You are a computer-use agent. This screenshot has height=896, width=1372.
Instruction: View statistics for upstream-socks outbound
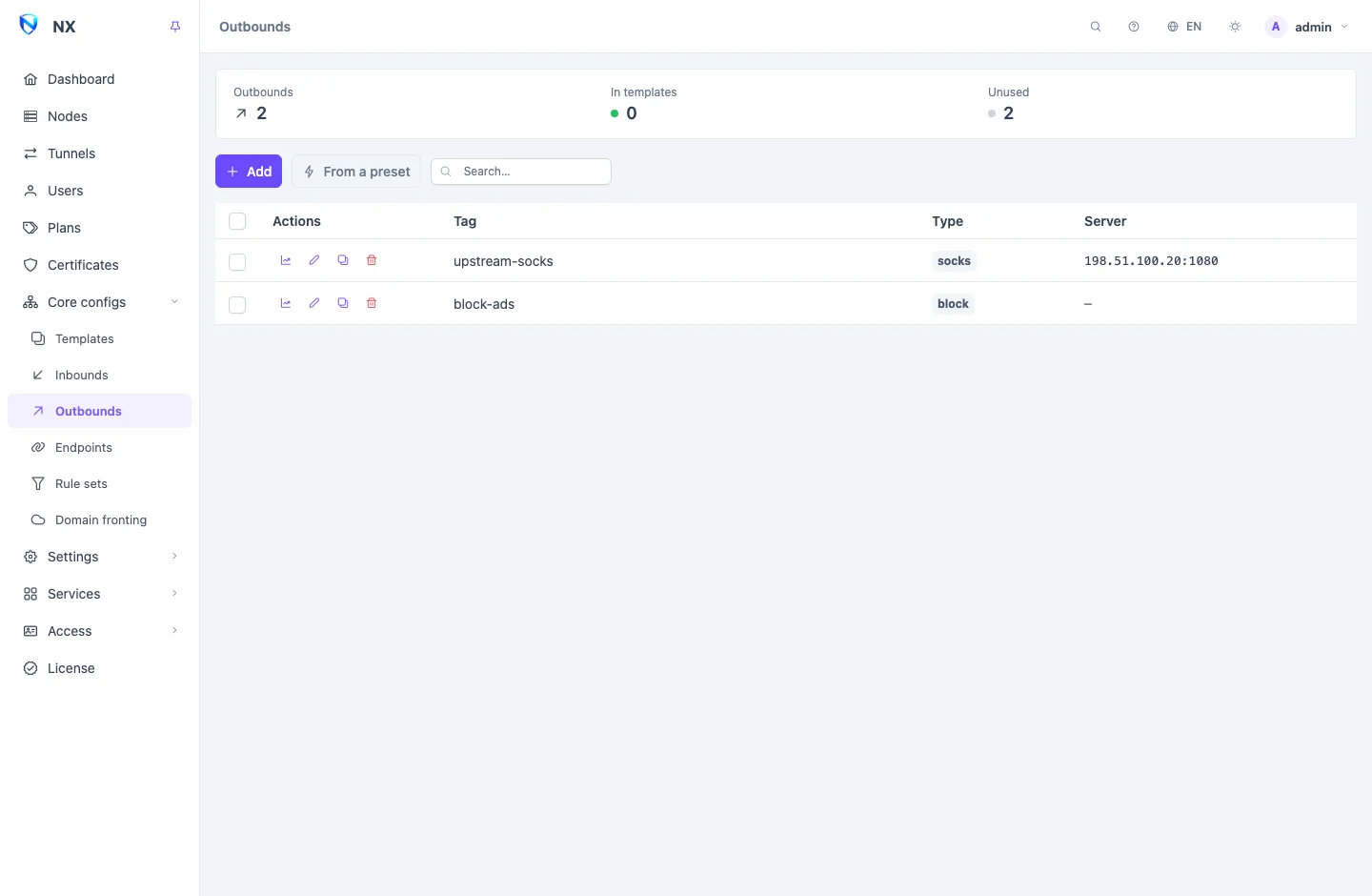tap(286, 260)
